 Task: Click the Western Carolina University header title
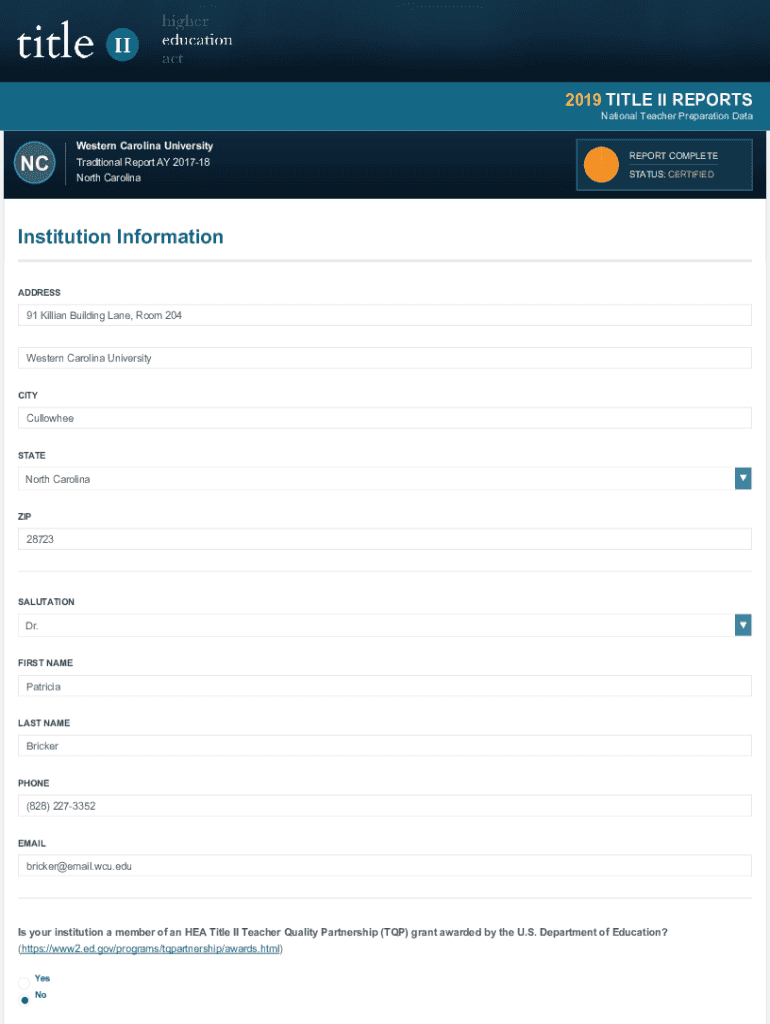tap(144, 146)
